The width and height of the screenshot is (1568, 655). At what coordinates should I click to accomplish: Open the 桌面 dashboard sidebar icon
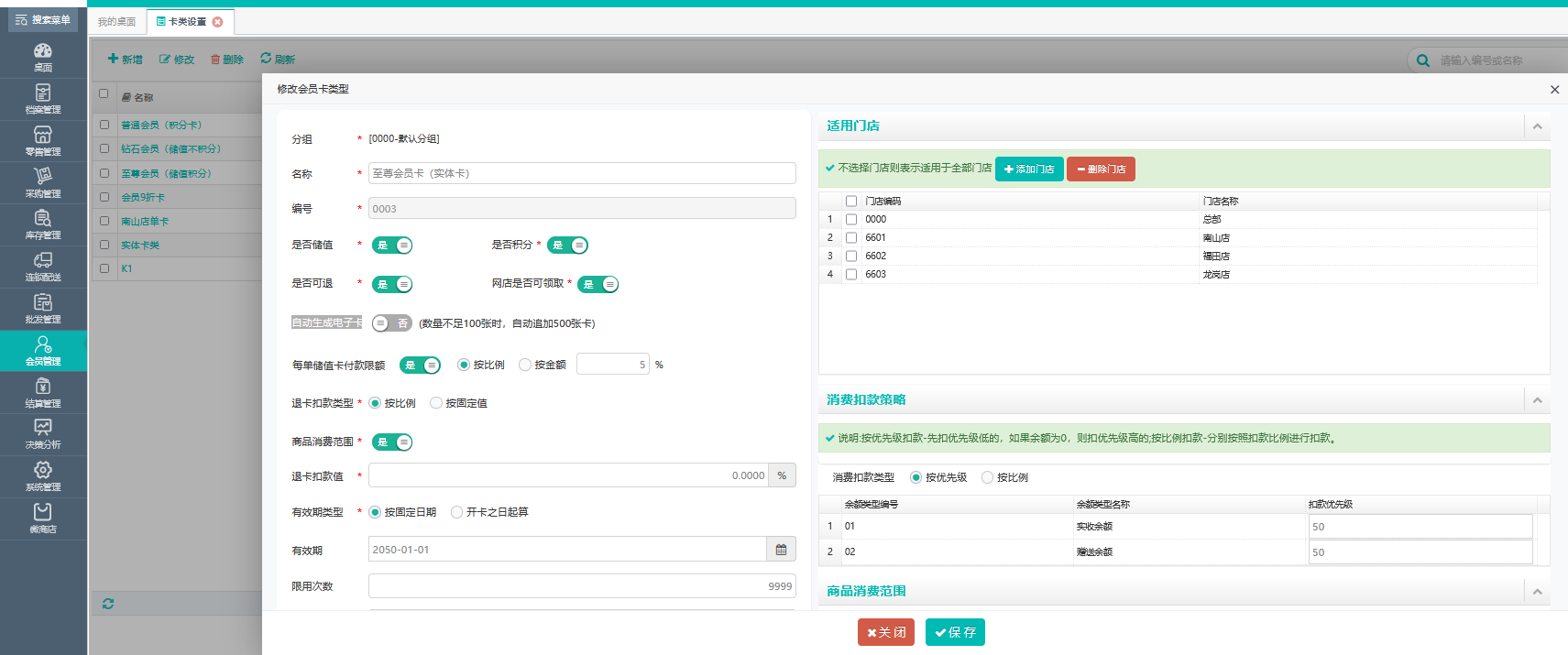tap(43, 56)
